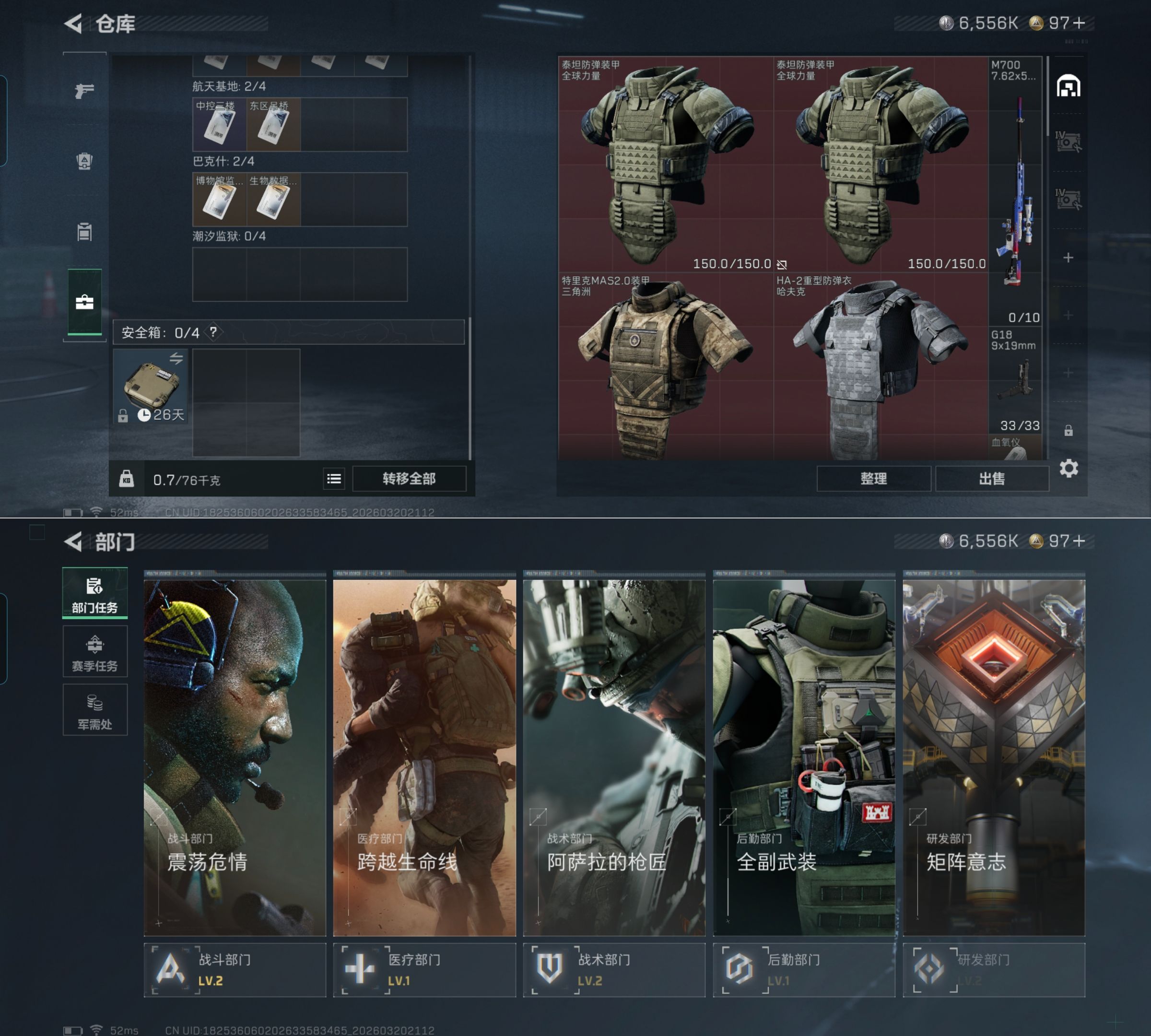Click the settings gear in warehouse
The height and width of the screenshot is (1036, 1151).
click(x=1069, y=469)
